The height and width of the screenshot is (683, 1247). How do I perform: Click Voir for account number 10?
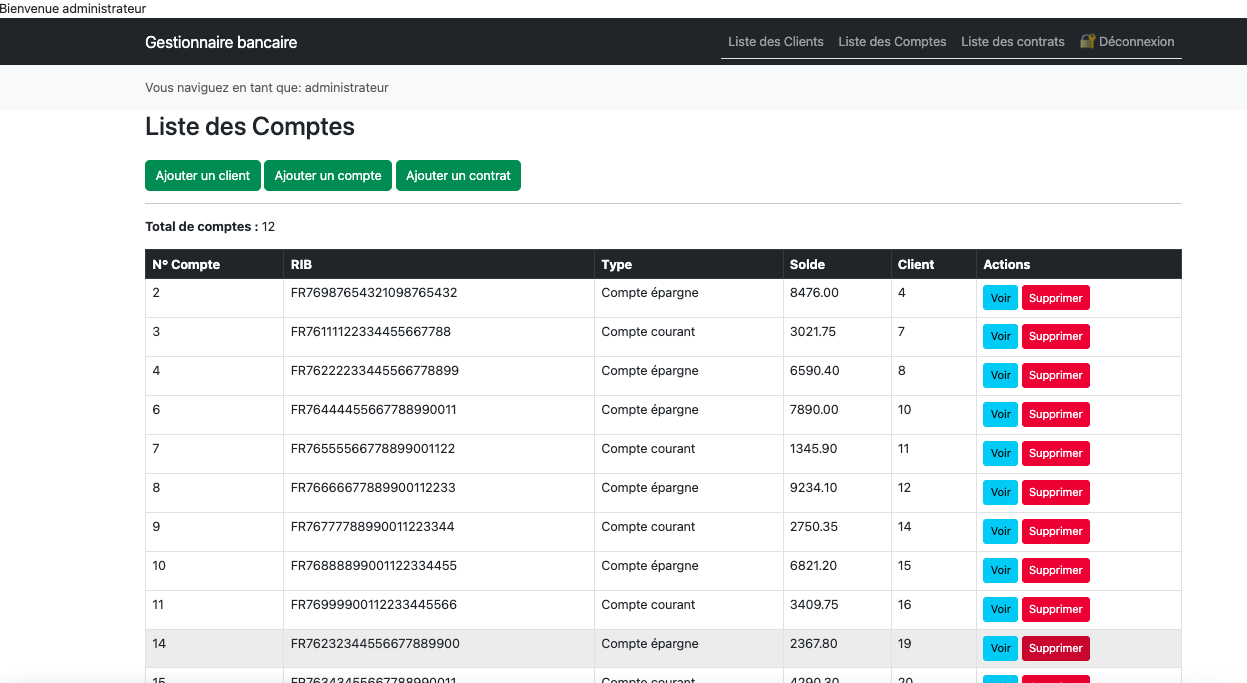pyautogui.click(x=1000, y=571)
